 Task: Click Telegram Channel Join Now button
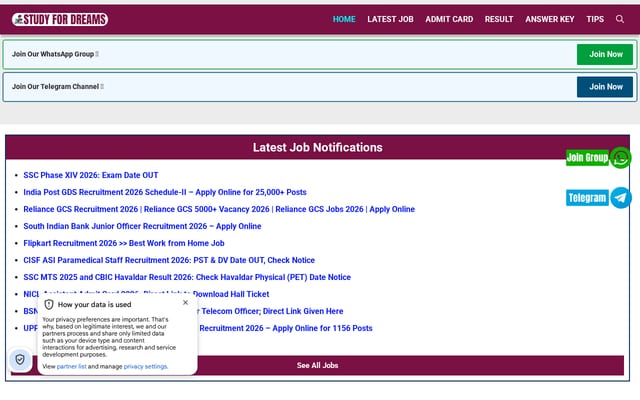[605, 87]
